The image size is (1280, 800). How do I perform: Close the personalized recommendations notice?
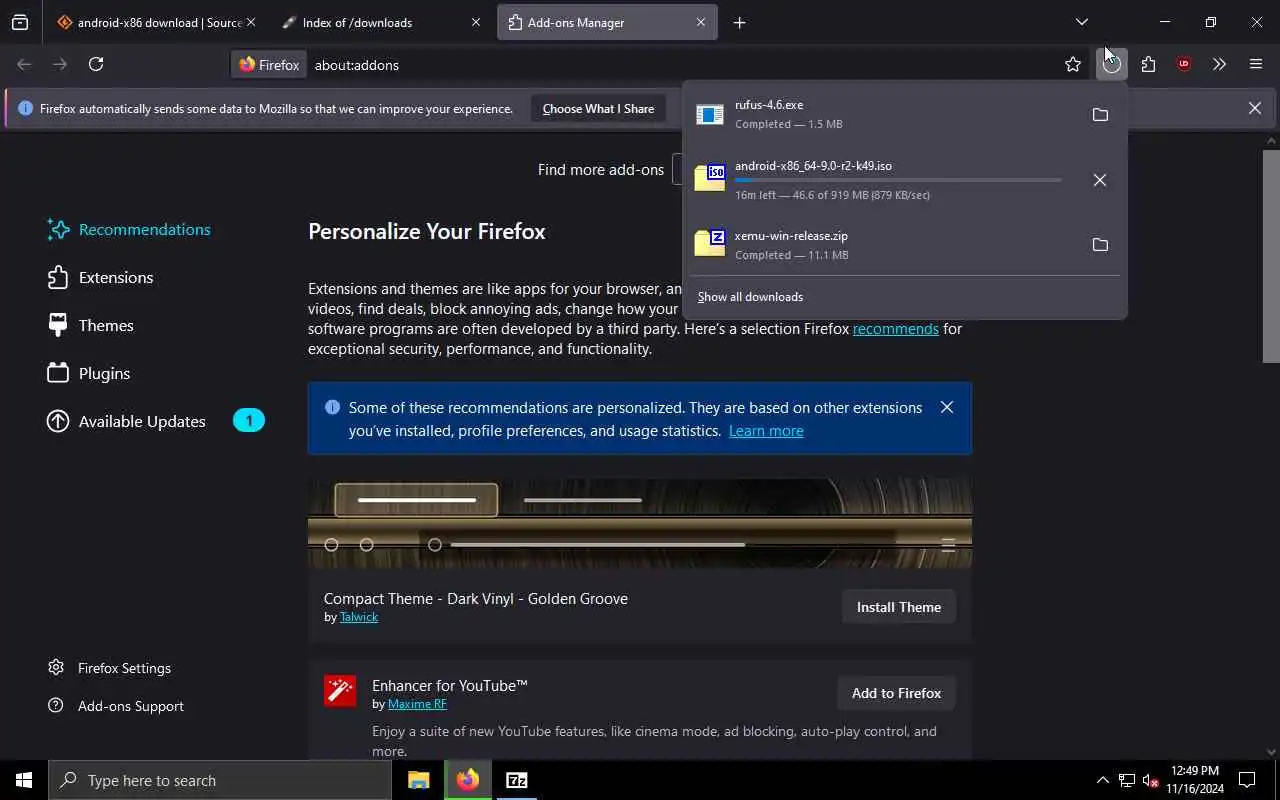click(x=946, y=407)
